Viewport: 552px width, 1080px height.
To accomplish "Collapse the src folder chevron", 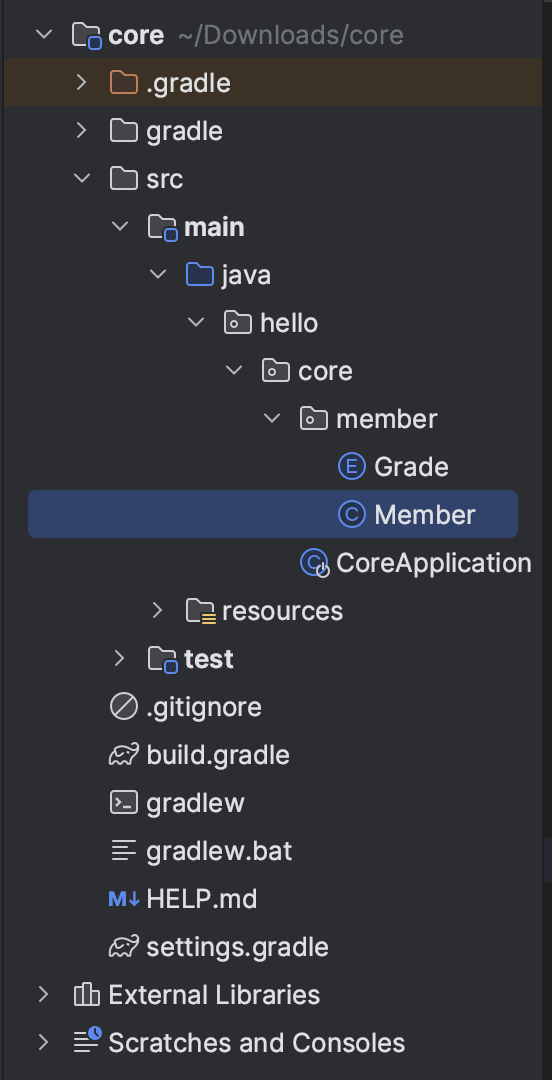I will 81,178.
